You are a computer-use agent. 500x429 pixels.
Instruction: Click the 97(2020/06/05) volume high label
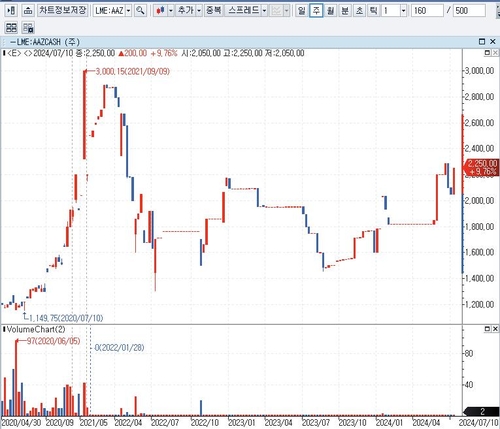click(53, 341)
